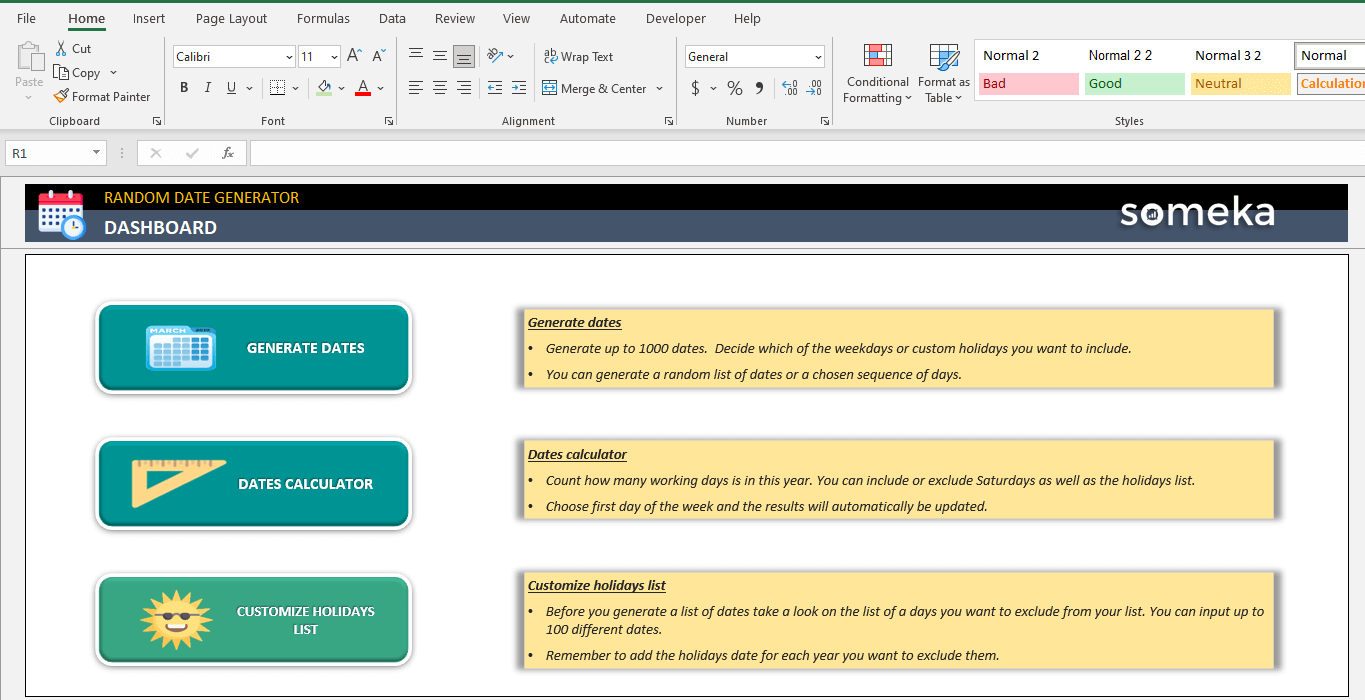
Task: Click the Name Box showing R1
Action: tap(48, 153)
